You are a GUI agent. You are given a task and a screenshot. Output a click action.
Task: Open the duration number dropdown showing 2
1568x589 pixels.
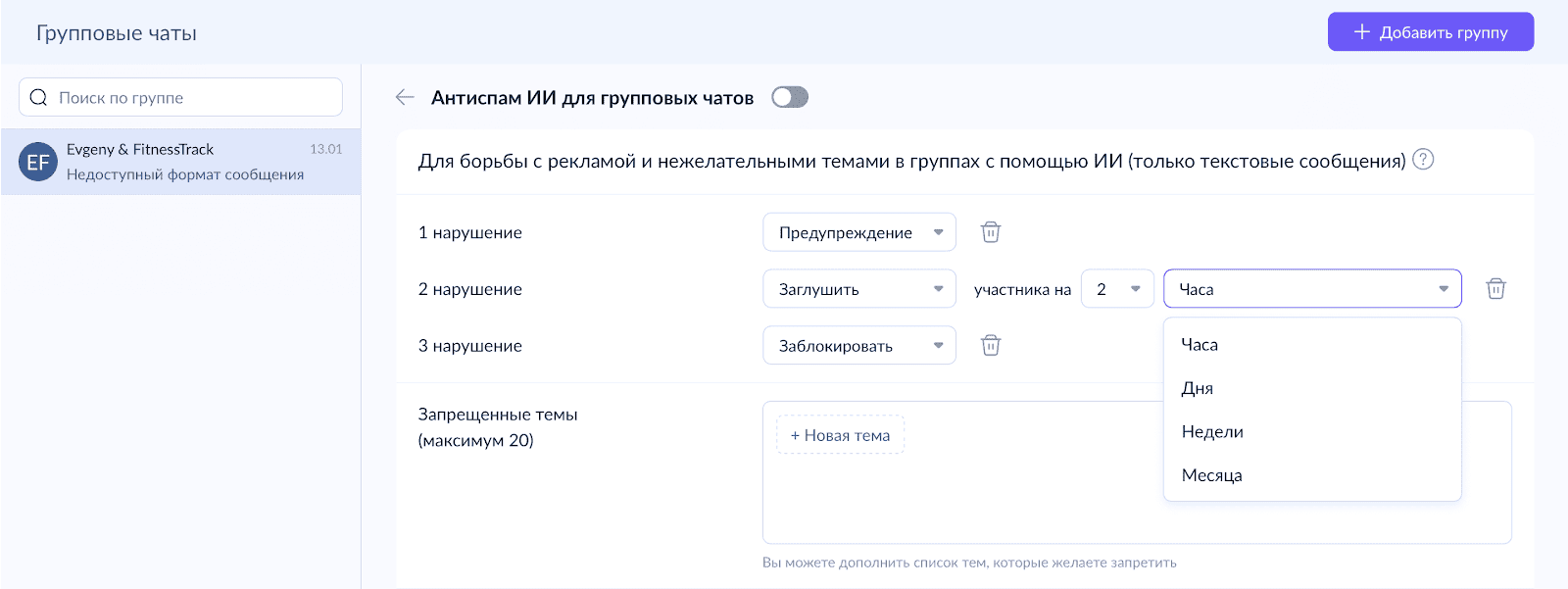click(1117, 289)
